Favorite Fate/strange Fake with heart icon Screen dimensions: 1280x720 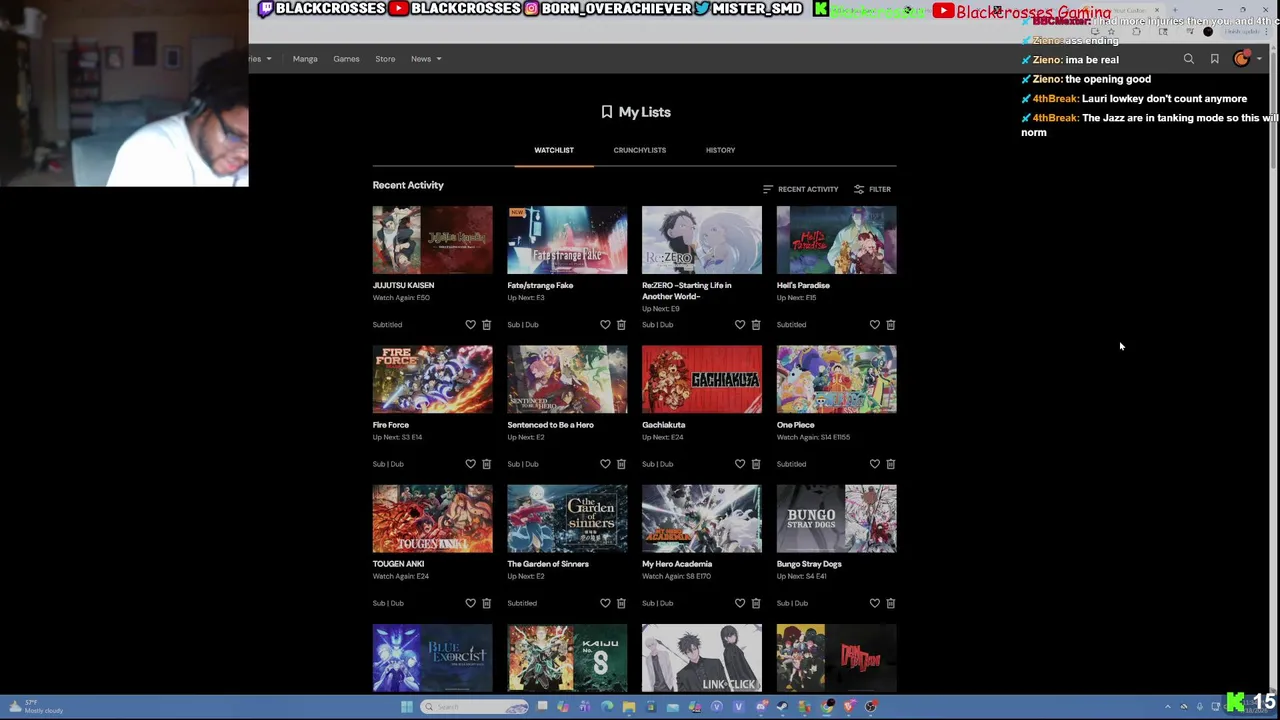[605, 325]
